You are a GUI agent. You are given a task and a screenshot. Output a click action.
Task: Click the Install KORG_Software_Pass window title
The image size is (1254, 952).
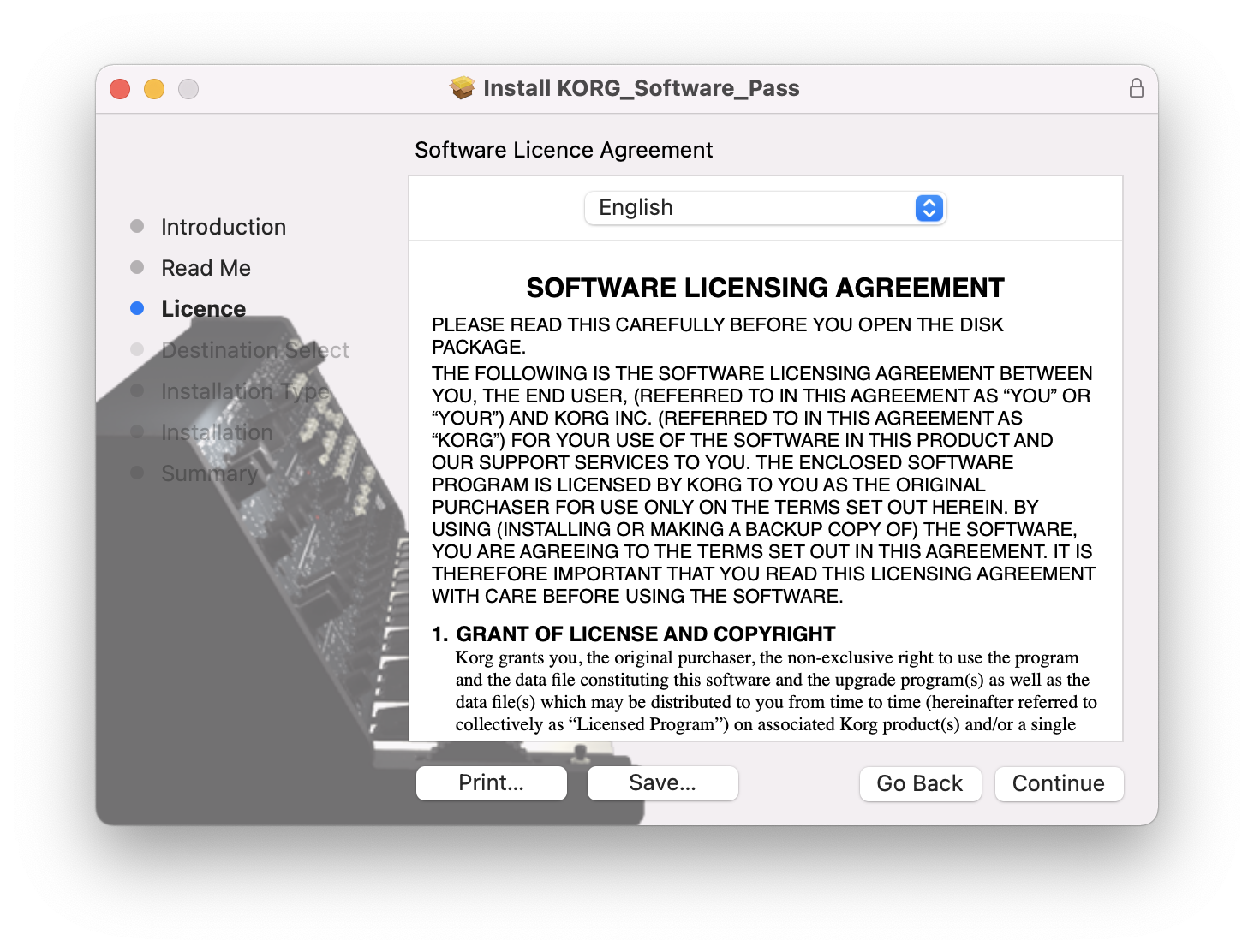[642, 88]
